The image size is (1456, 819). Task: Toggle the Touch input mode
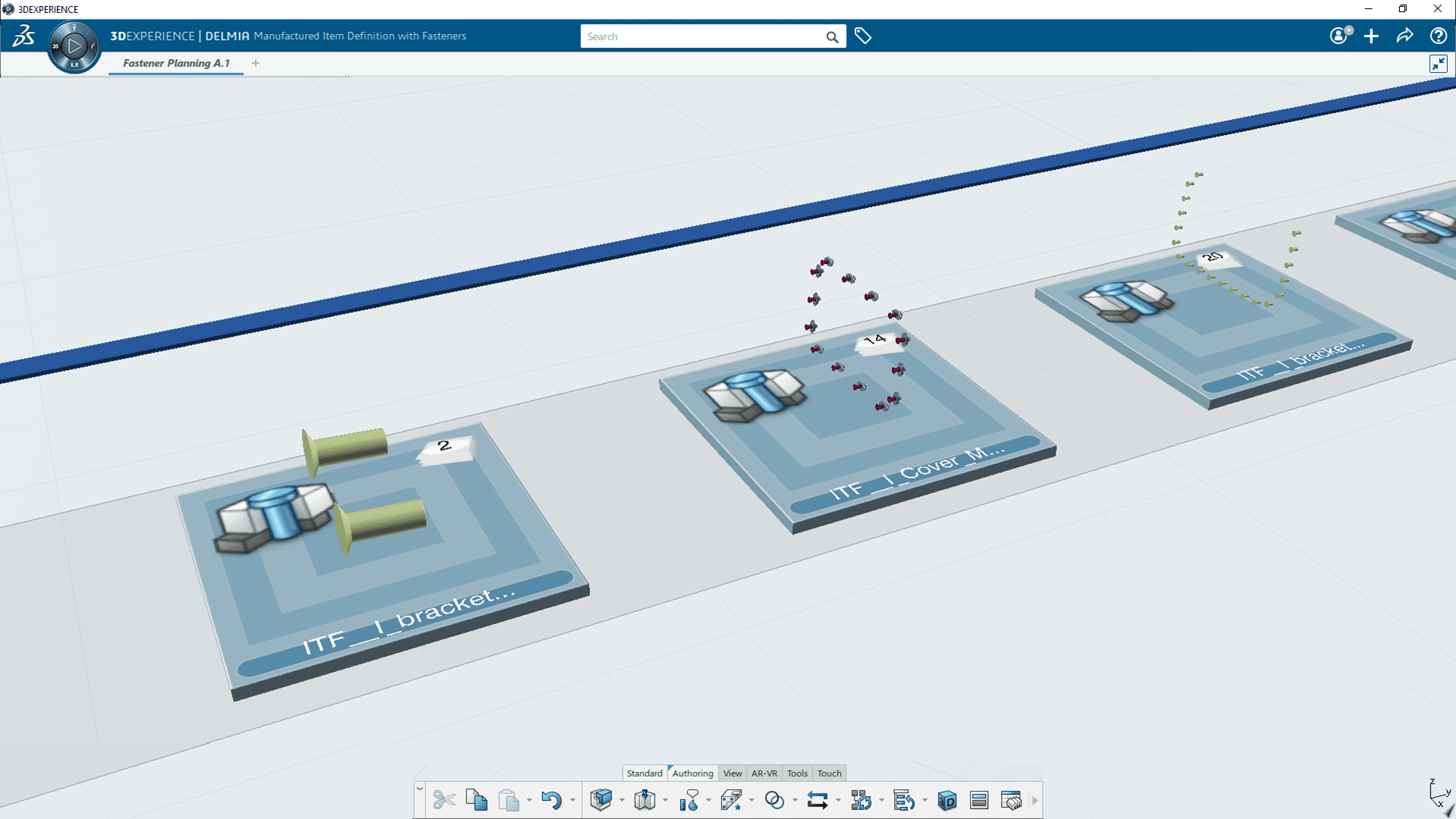tap(829, 772)
